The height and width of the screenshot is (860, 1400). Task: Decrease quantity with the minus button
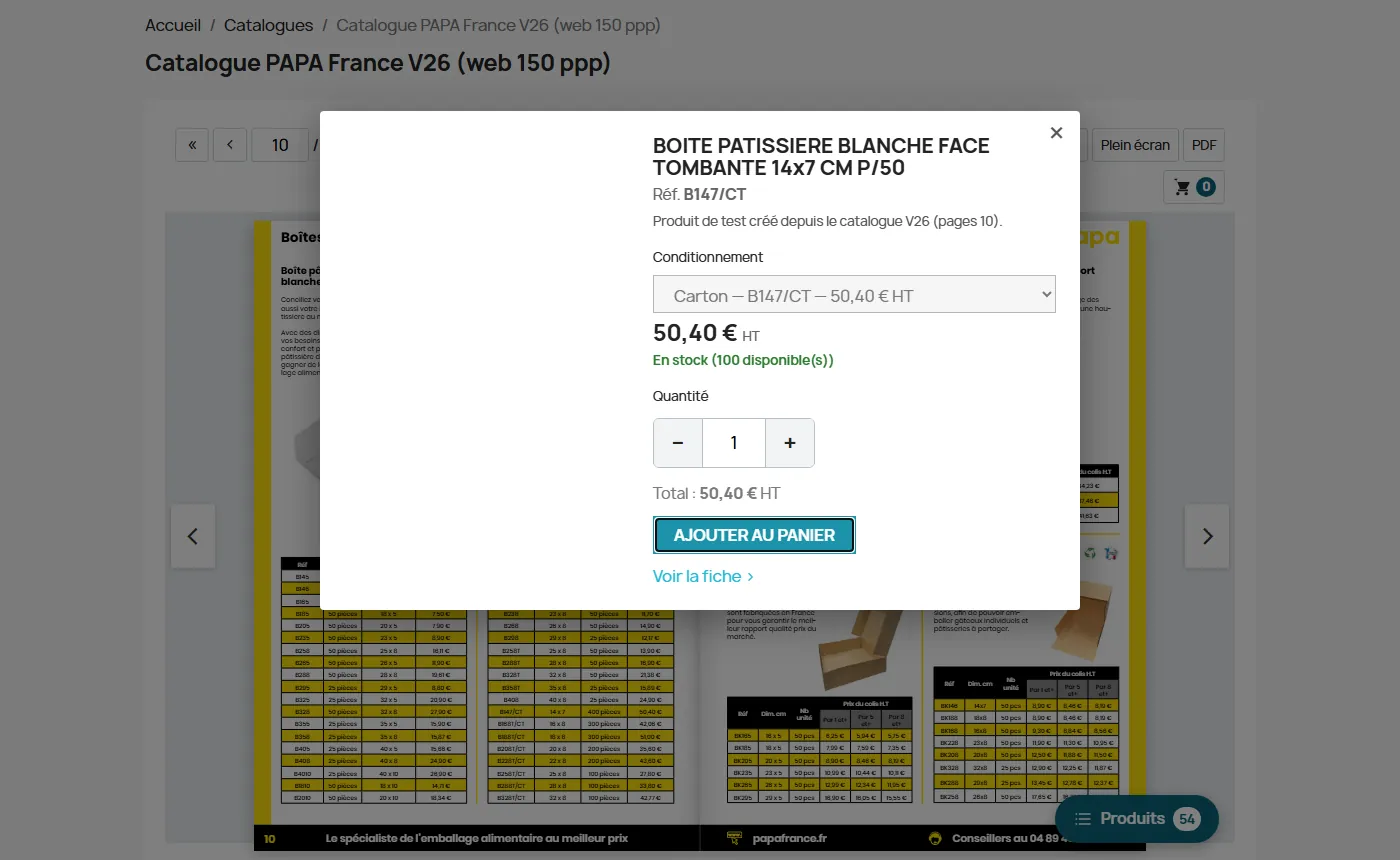coord(678,443)
